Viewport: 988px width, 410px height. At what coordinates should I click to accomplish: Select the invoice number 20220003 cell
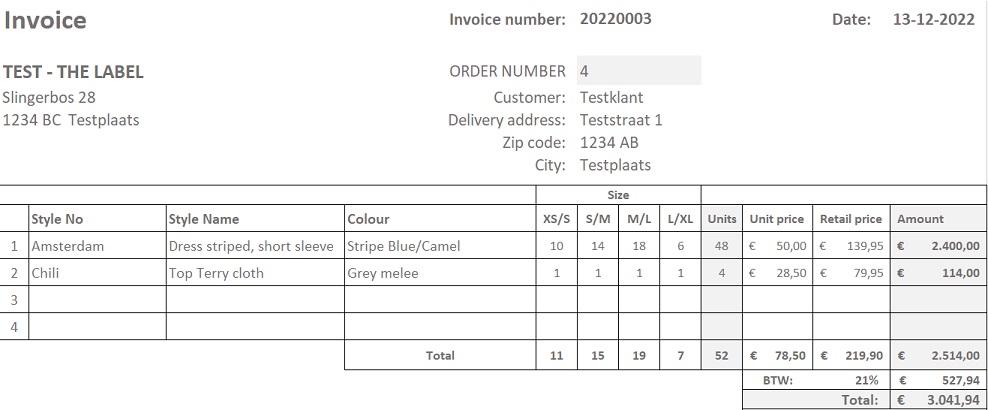[x=616, y=19]
